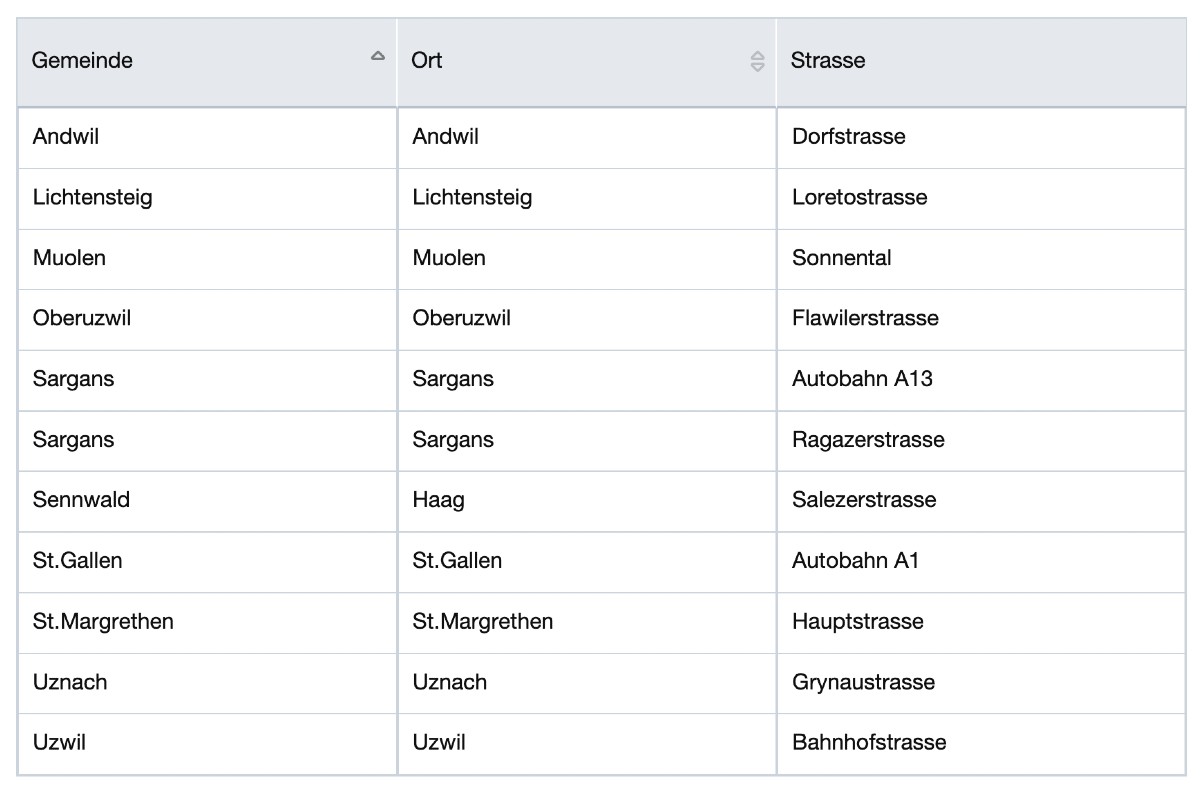Viewport: 1200px width, 800px height.
Task: Click the Gemeinde column sort arrow icon
Action: (x=377, y=57)
